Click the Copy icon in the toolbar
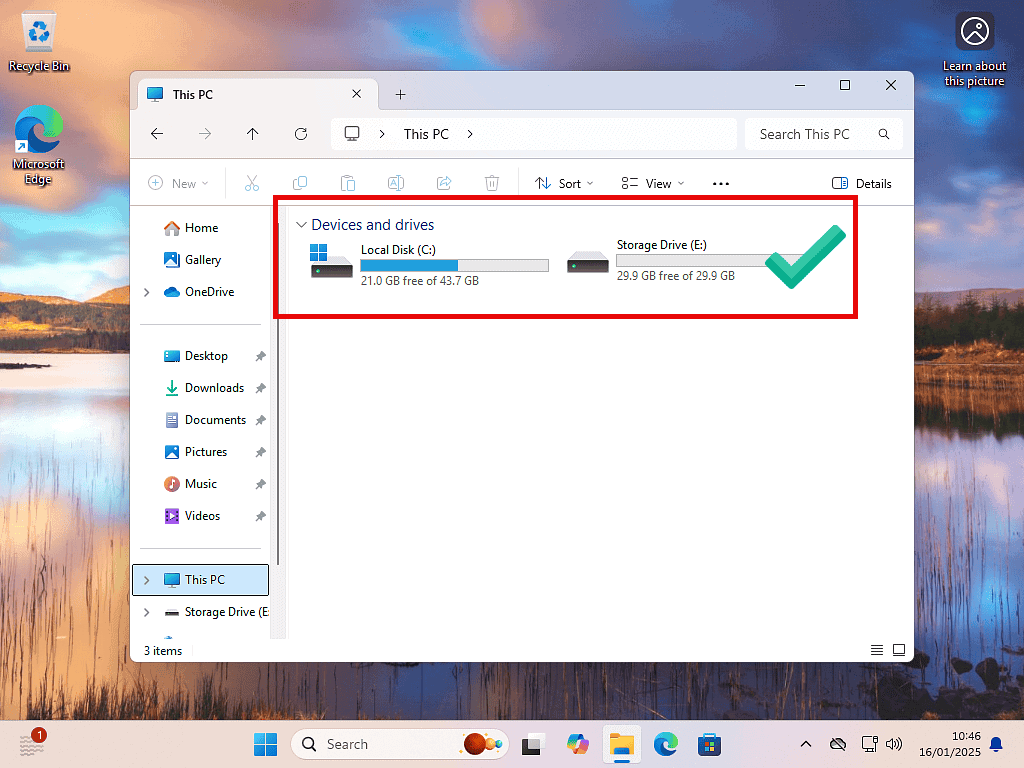This screenshot has height=768, width=1024. pyautogui.click(x=299, y=183)
